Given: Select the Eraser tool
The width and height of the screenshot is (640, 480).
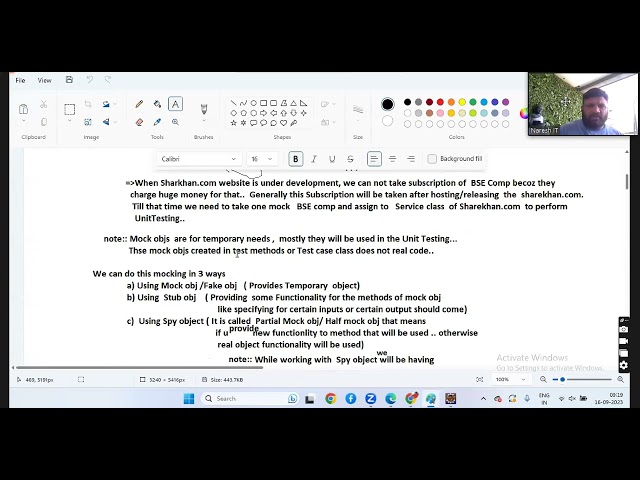Looking at the screenshot, I should pos(139,122).
